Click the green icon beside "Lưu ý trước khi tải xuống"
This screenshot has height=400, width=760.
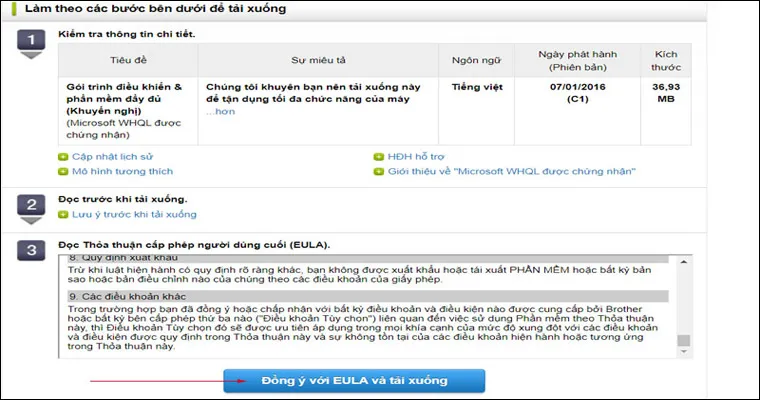63,214
